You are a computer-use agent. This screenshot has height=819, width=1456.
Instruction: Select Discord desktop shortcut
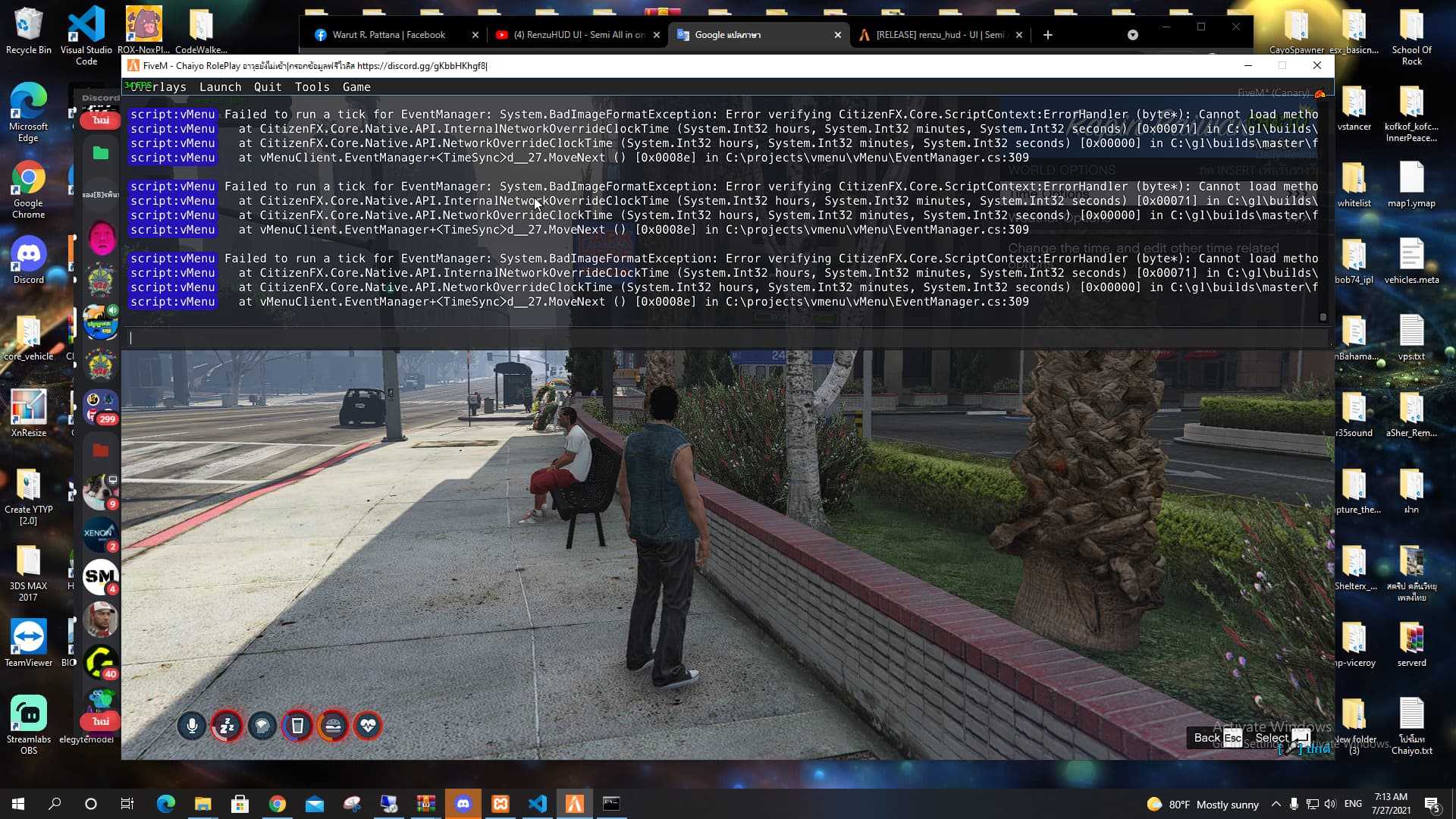[x=28, y=260]
